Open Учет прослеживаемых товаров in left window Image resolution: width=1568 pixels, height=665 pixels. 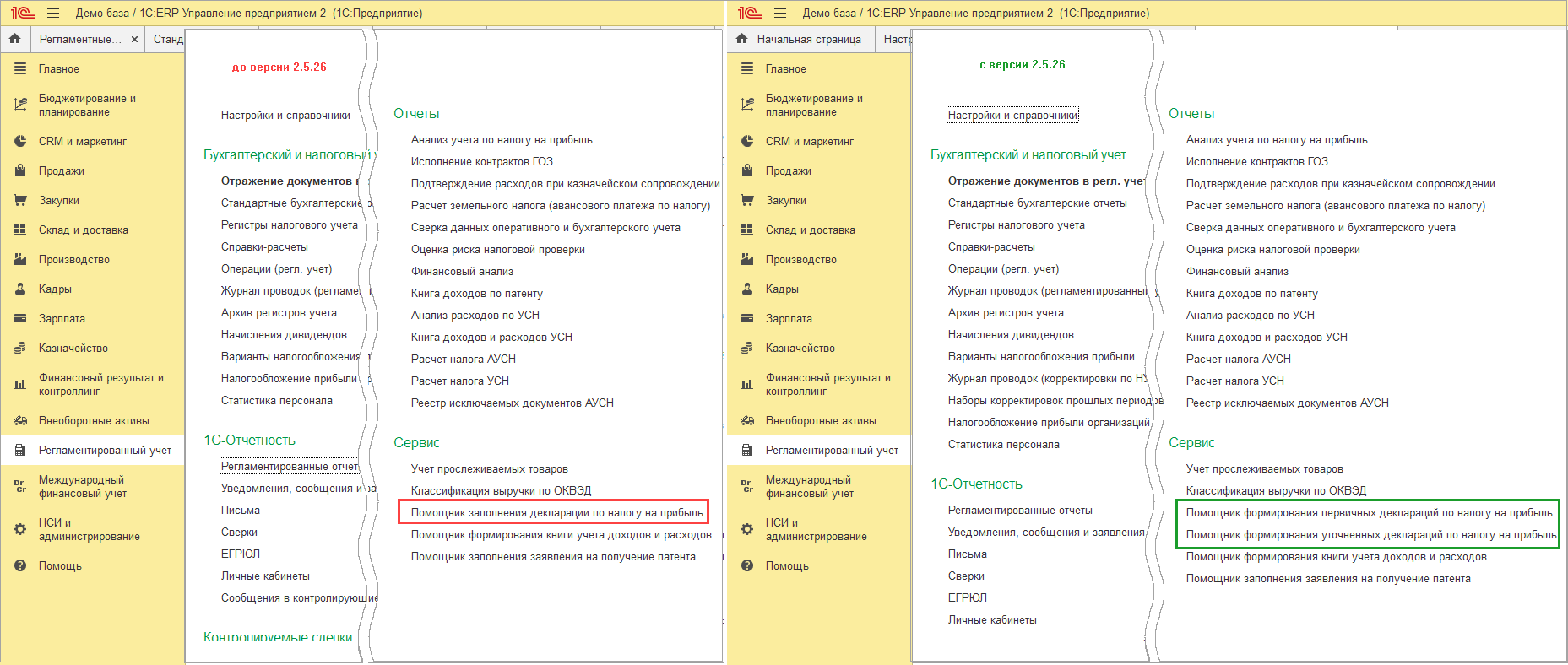[489, 469]
